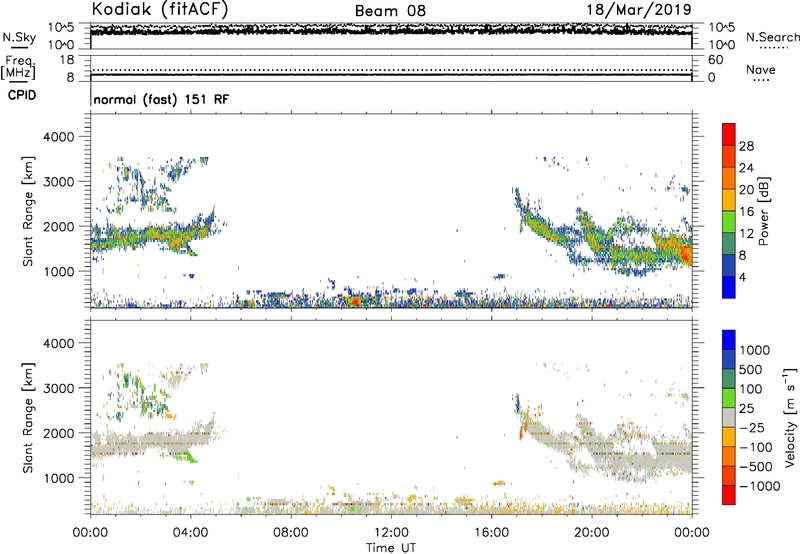Click the '4000' tick on the power panel range axis

59,137
